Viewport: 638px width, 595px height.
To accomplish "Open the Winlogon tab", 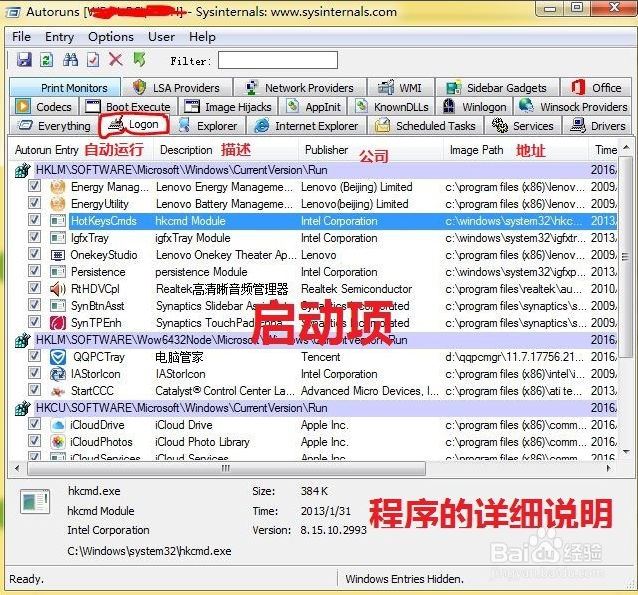I will tap(475, 107).
